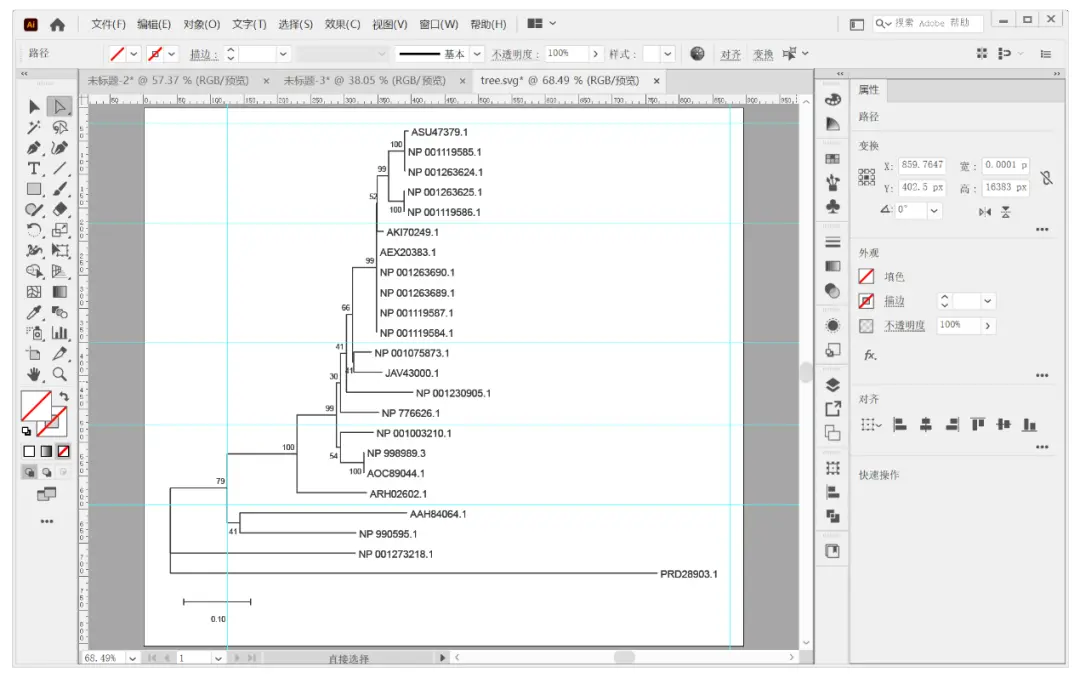Viewport: 1080px width, 678px height.
Task: Select the Lasso tool
Action: click(60, 127)
